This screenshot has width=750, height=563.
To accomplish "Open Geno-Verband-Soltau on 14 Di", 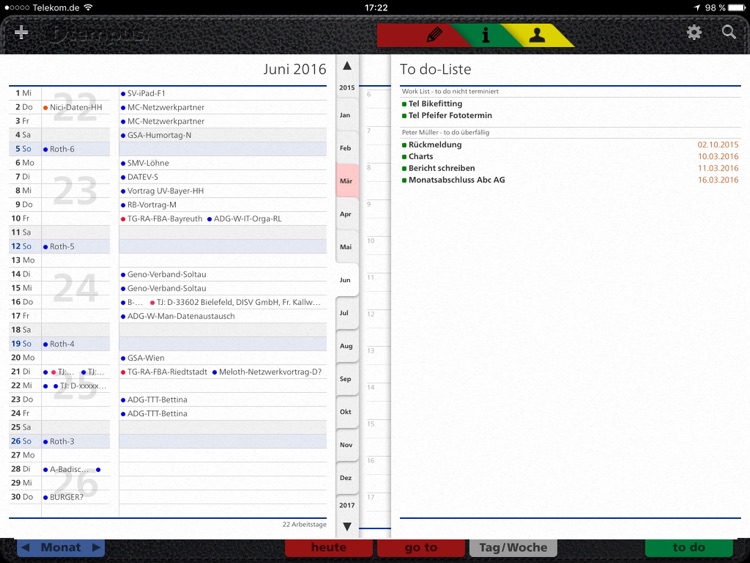I will 164,275.
